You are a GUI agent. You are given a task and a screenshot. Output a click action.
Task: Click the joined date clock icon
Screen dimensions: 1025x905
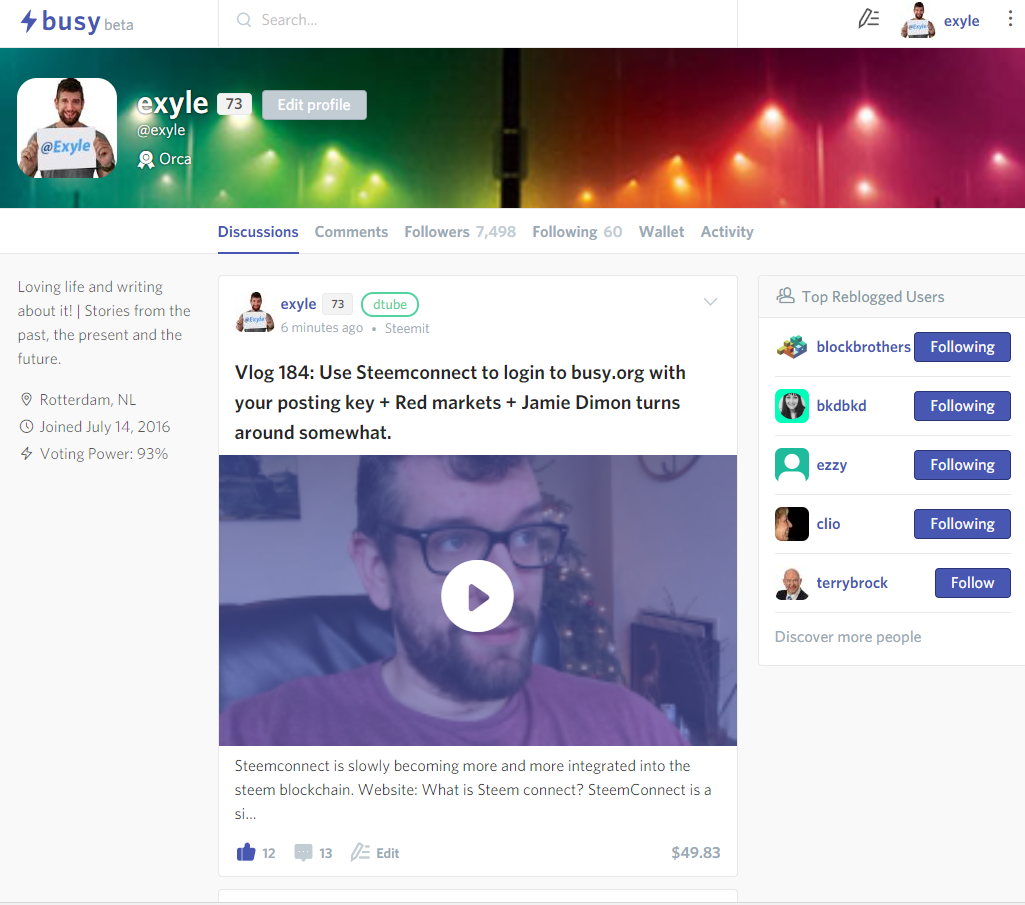(26, 427)
